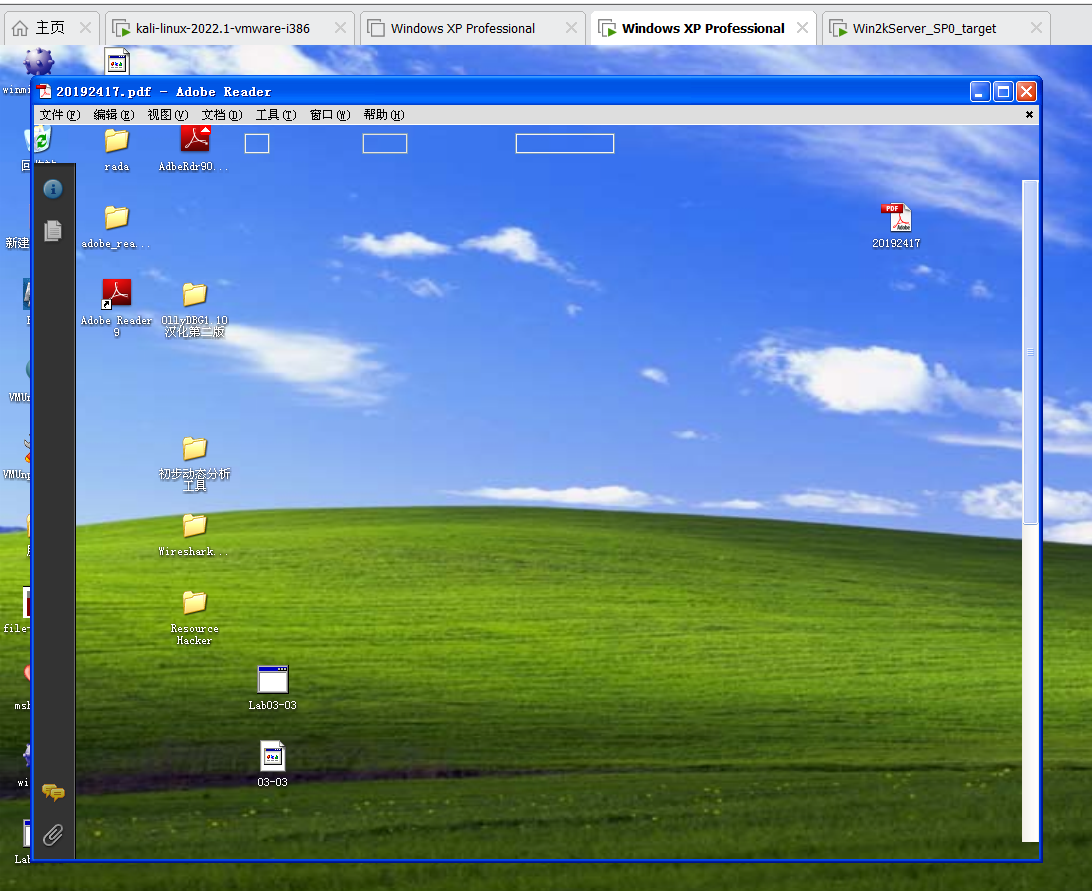1092x891 pixels.
Task: Open the 文件(F) menu in Adobe Reader
Action: [60, 115]
